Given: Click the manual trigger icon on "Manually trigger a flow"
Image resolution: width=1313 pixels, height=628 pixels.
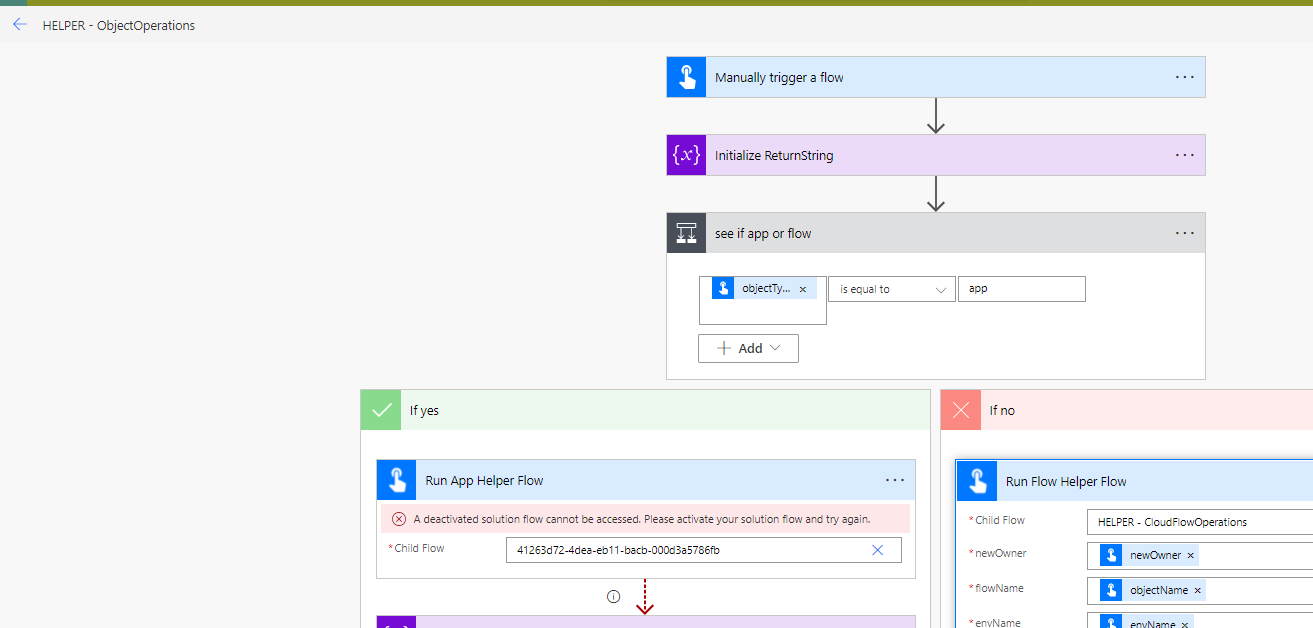Looking at the screenshot, I should [686, 77].
